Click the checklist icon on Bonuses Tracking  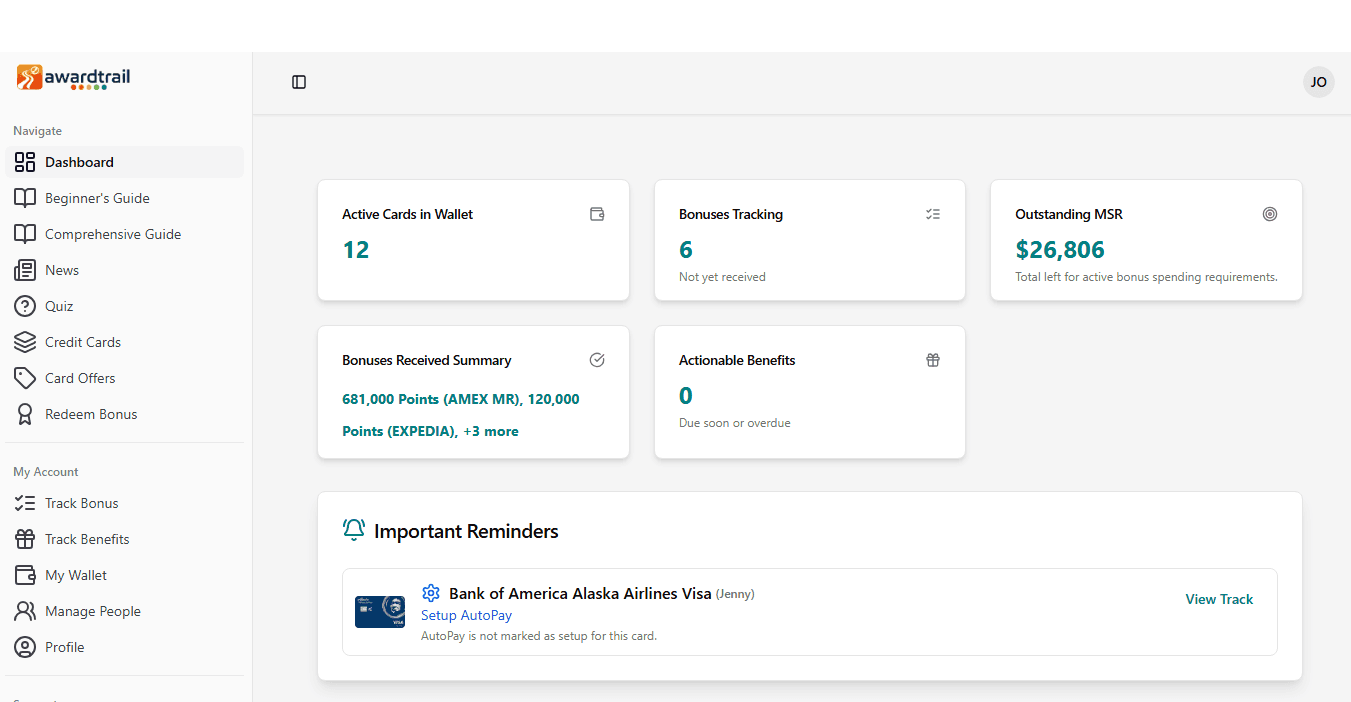point(933,213)
